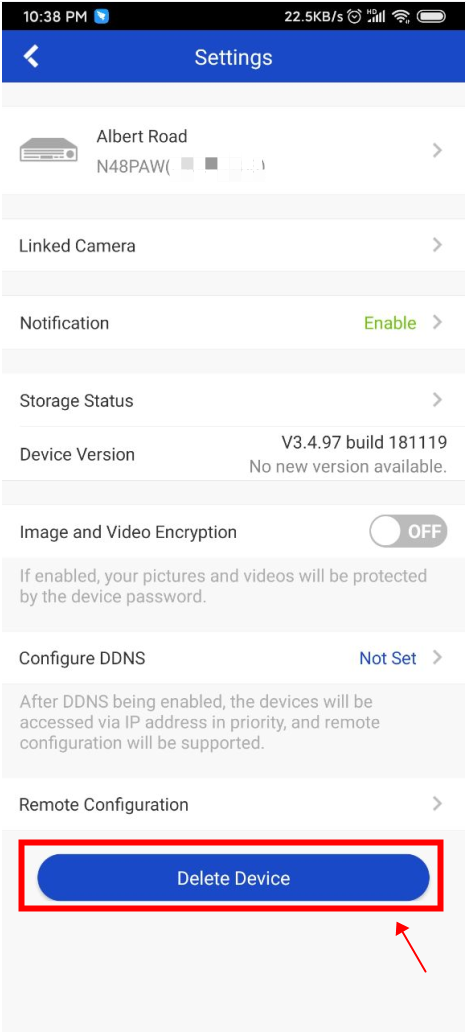The width and height of the screenshot is (466, 1032).
Task: Open the Notification settings row
Action: click(x=233, y=322)
